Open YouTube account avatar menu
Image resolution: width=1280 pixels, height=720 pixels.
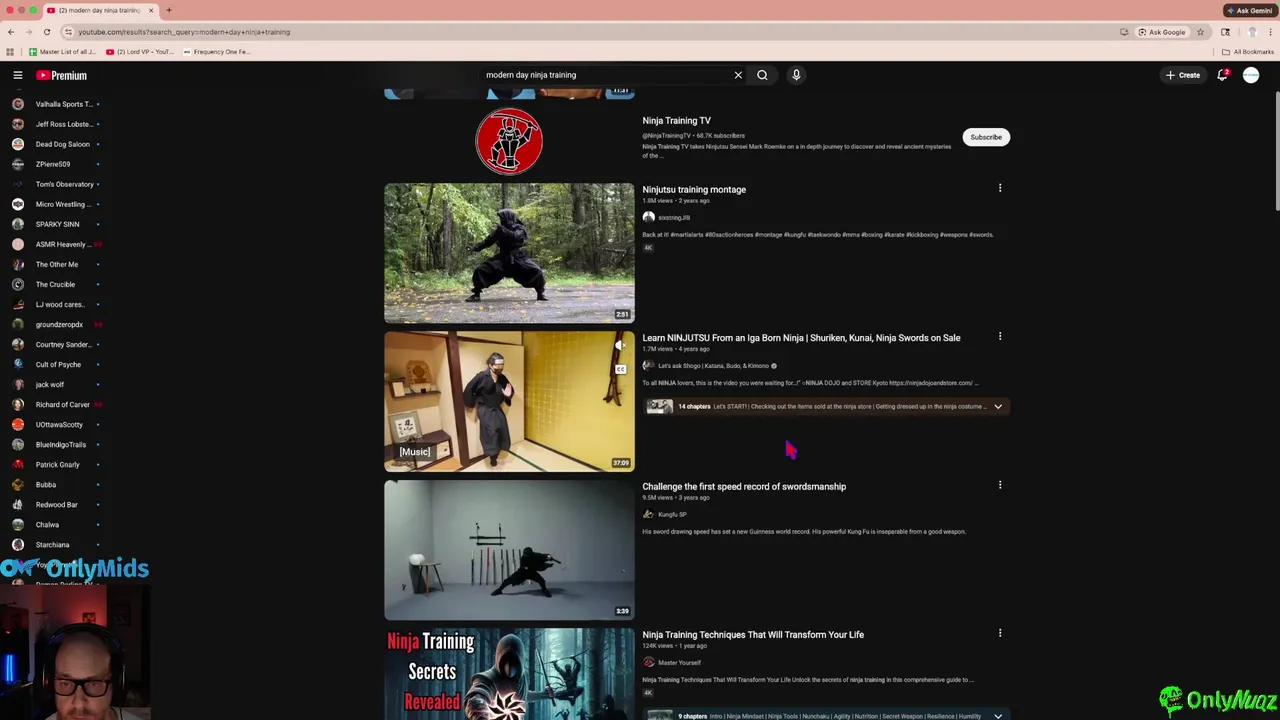coord(1251,75)
